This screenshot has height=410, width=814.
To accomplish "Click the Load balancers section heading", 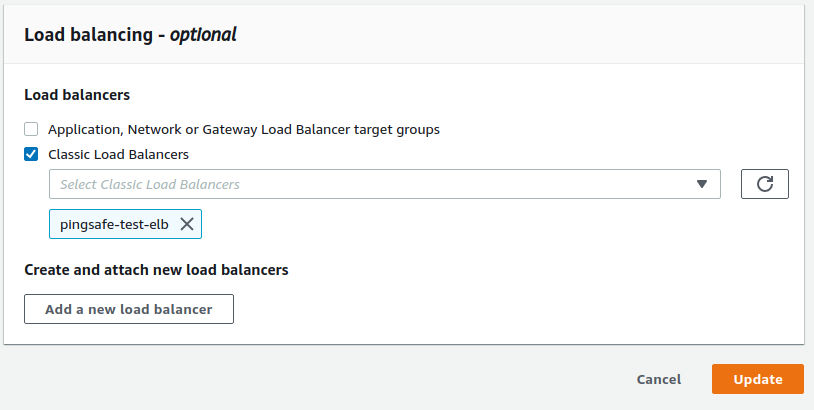I will (77, 95).
